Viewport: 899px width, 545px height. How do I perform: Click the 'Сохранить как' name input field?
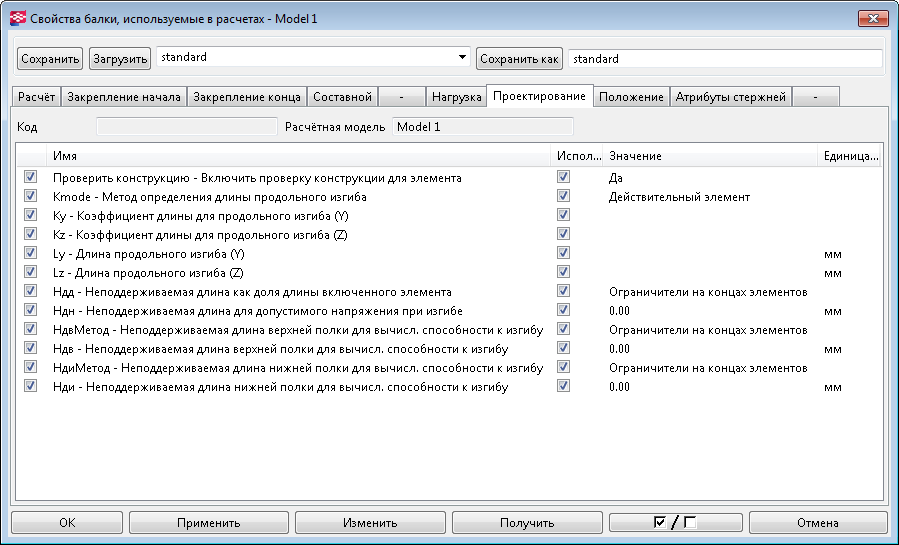724,59
